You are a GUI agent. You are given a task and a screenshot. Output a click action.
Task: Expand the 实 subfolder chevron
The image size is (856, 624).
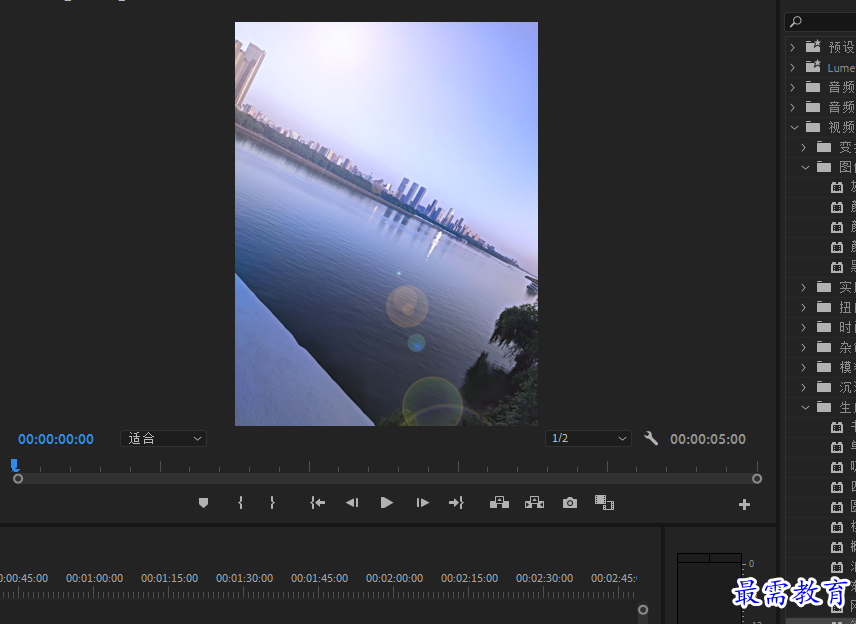tap(804, 287)
